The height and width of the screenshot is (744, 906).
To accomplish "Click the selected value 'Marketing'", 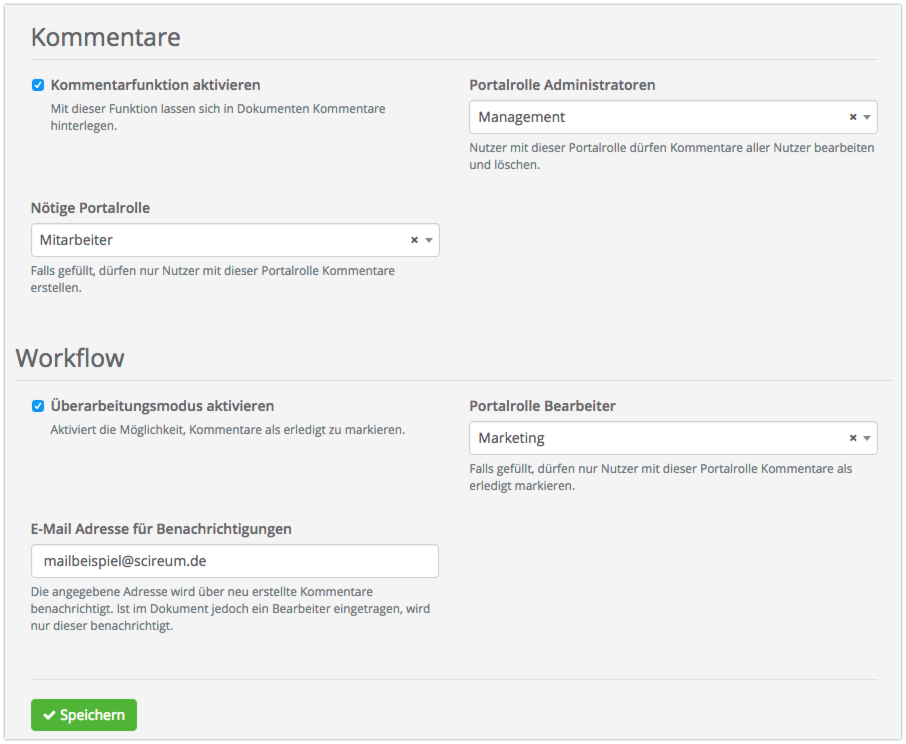I will click(511, 438).
